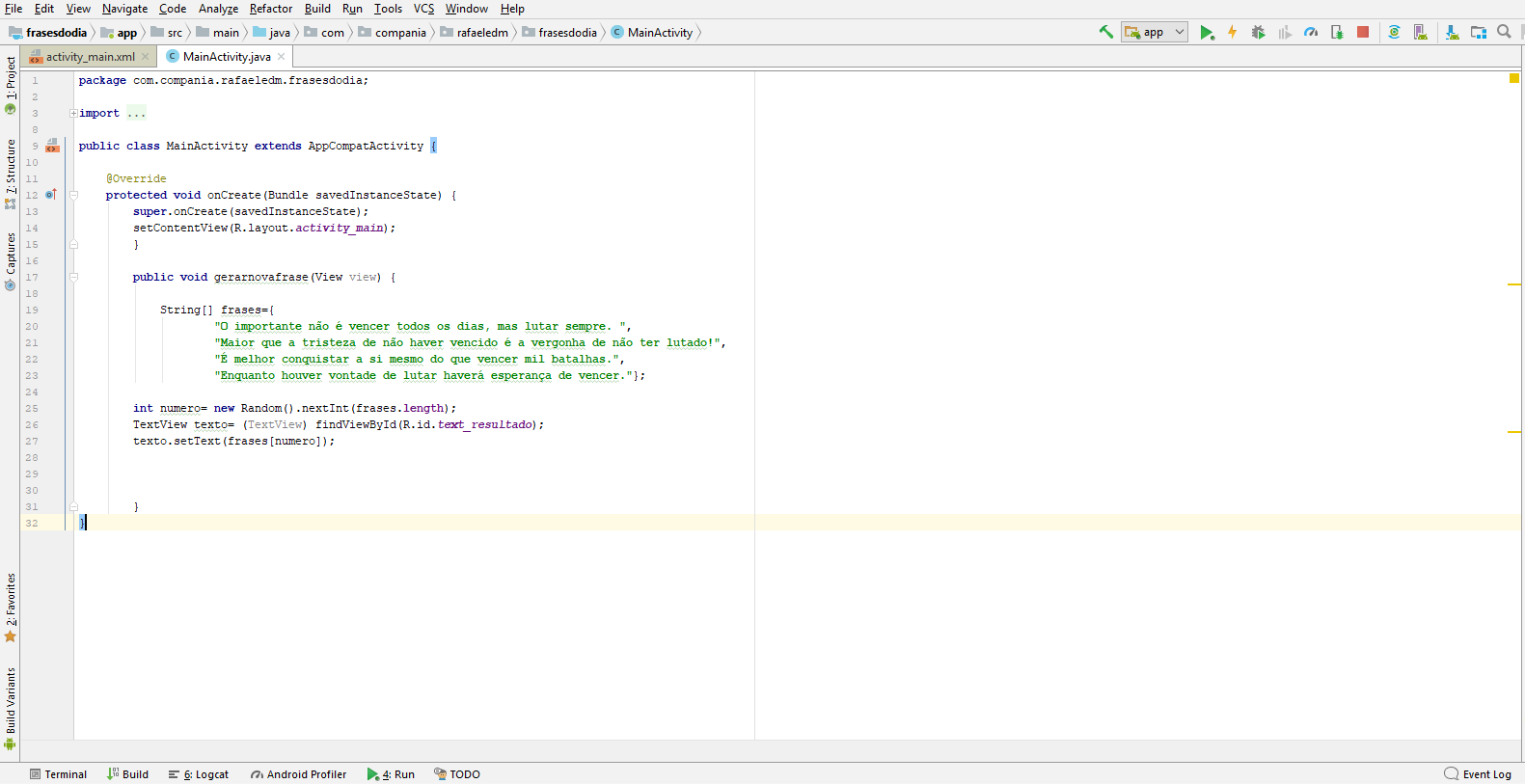Click Apply Changes lightning bolt icon
This screenshot has width=1525, height=784.
pos(1232,32)
